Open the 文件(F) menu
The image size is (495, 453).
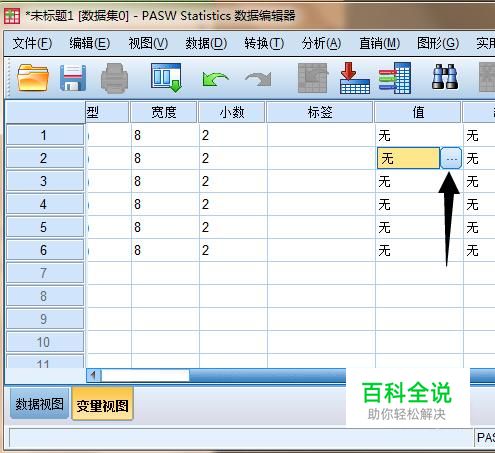[32, 43]
